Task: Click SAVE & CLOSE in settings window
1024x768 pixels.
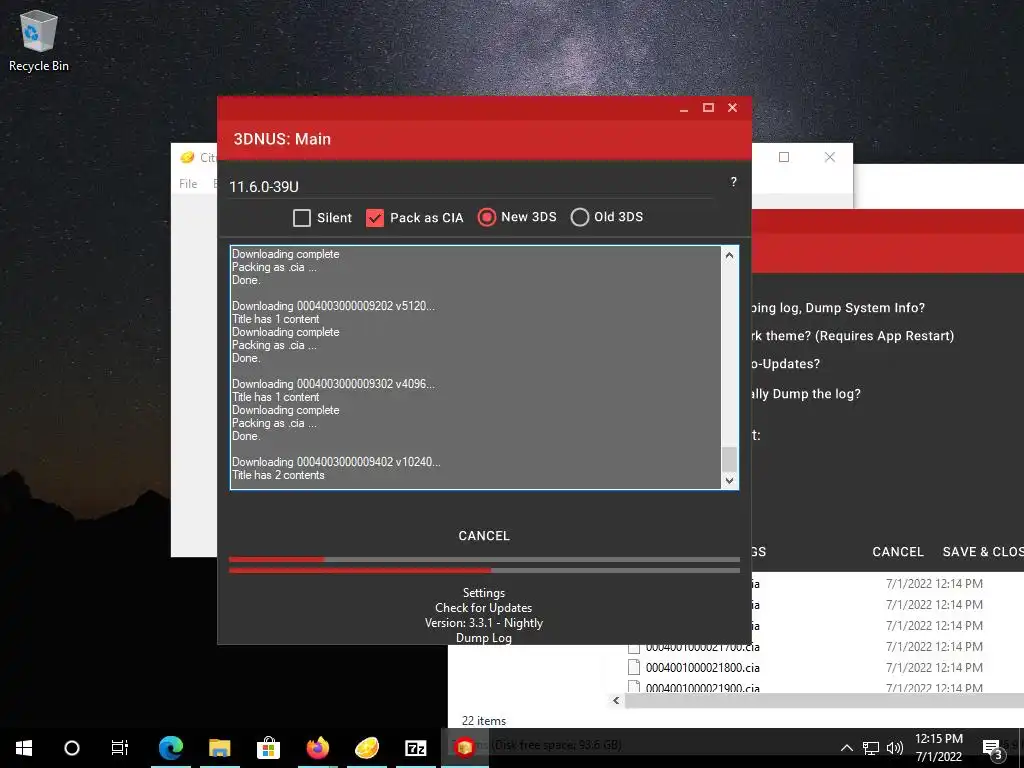Action: (x=983, y=552)
